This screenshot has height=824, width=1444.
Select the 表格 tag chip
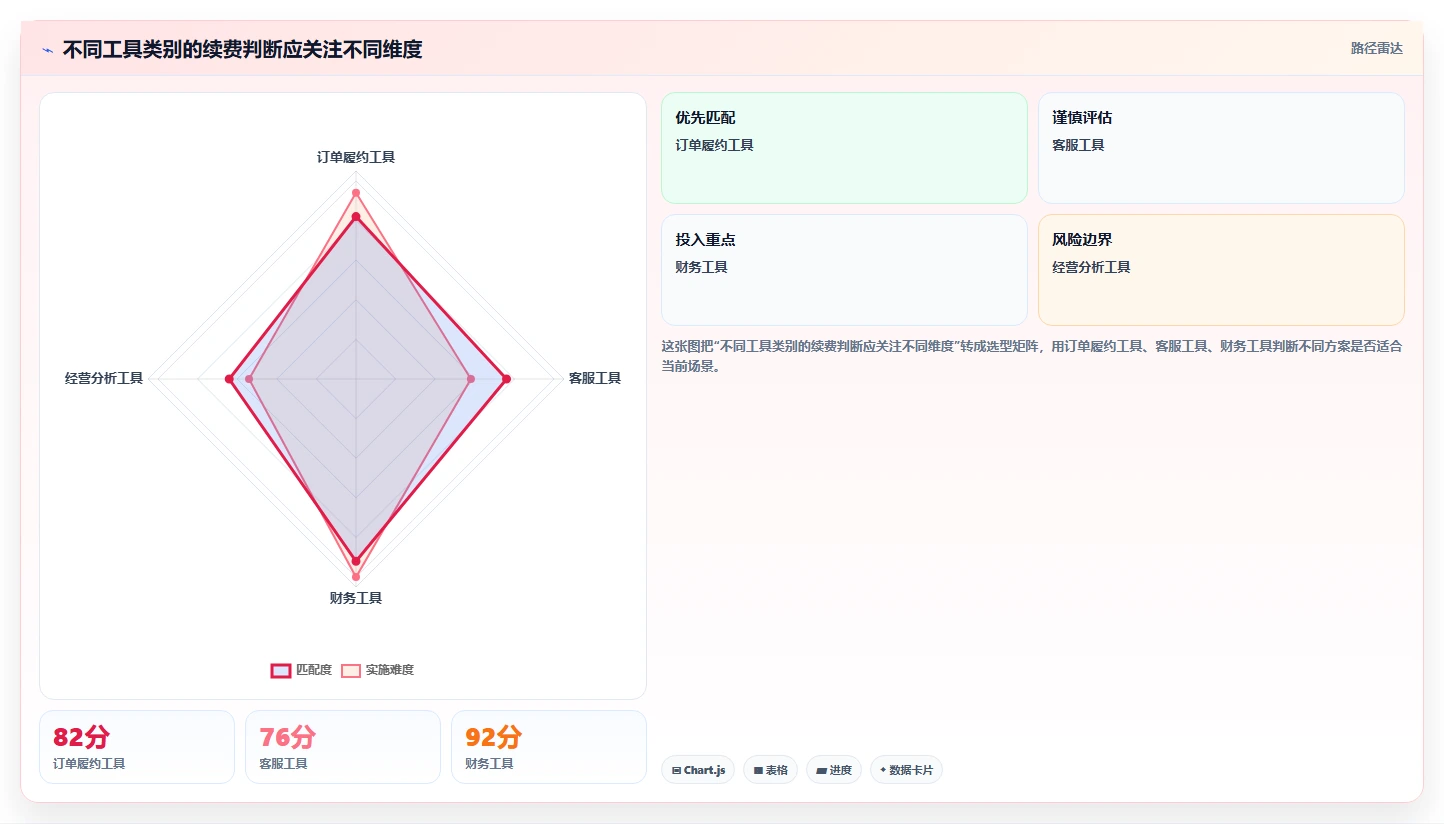point(770,770)
